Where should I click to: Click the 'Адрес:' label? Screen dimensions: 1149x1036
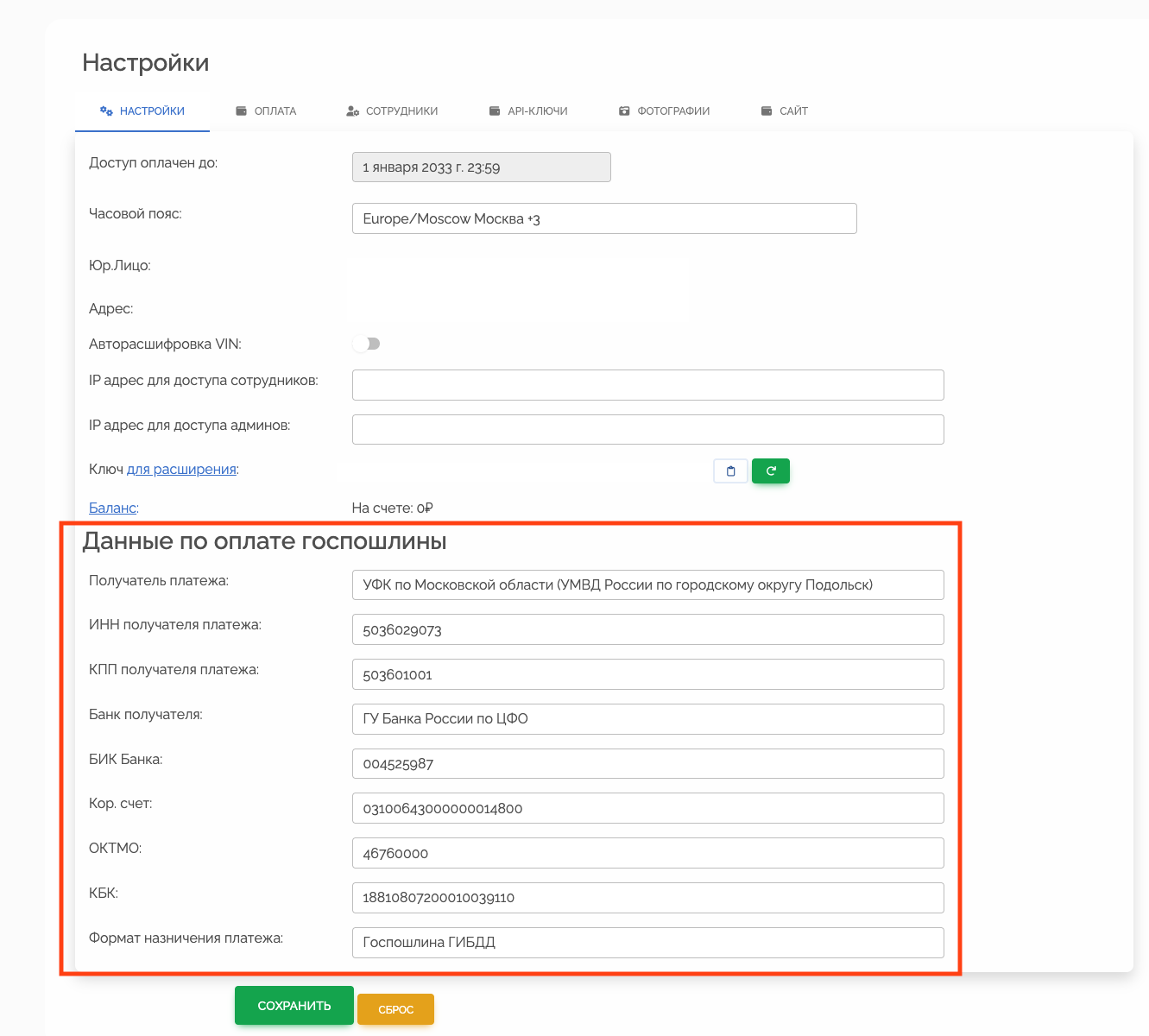(x=111, y=308)
